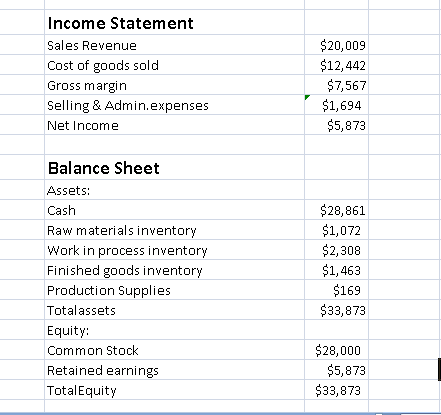Select the $28,861 cash value
441x415 pixels.
click(x=336, y=210)
